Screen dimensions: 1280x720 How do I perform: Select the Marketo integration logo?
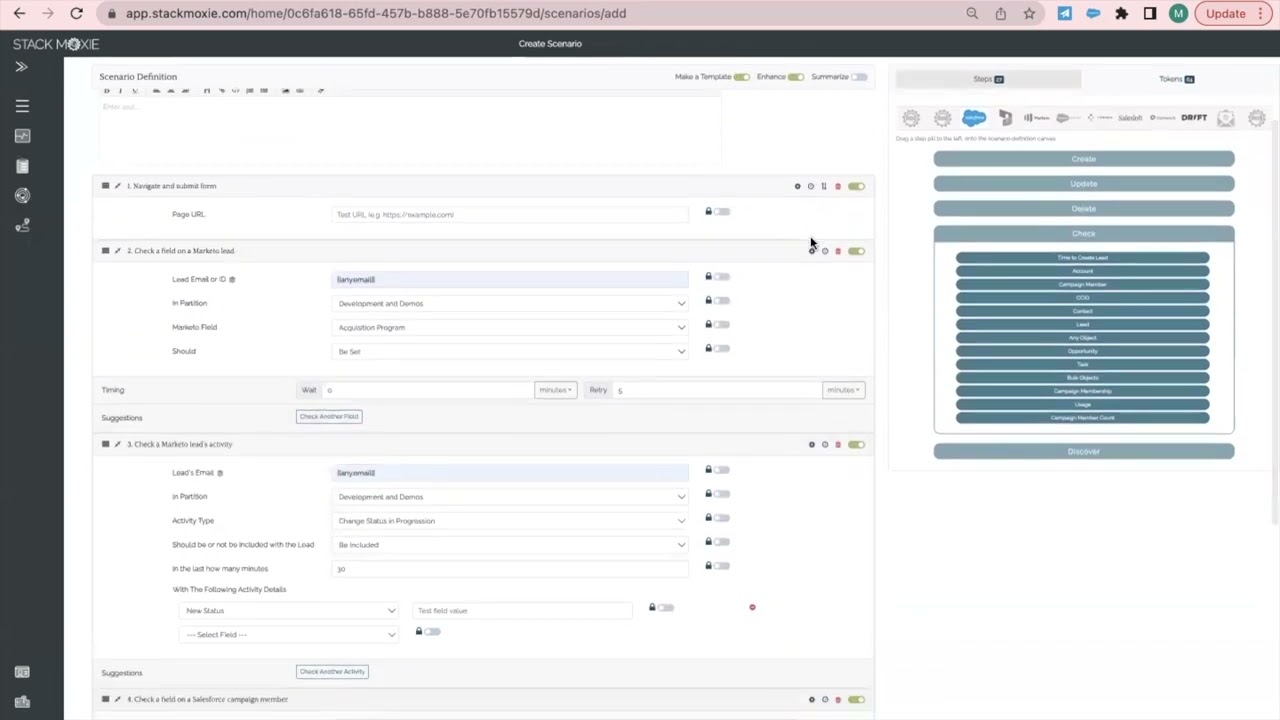coord(1036,118)
